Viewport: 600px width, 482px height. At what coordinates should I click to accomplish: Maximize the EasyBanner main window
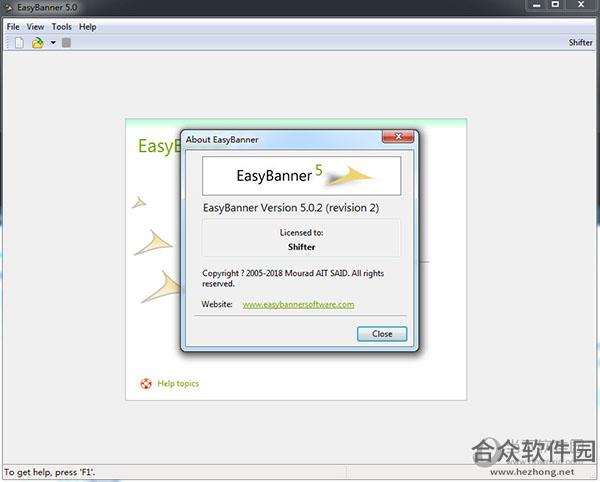[x=555, y=5]
